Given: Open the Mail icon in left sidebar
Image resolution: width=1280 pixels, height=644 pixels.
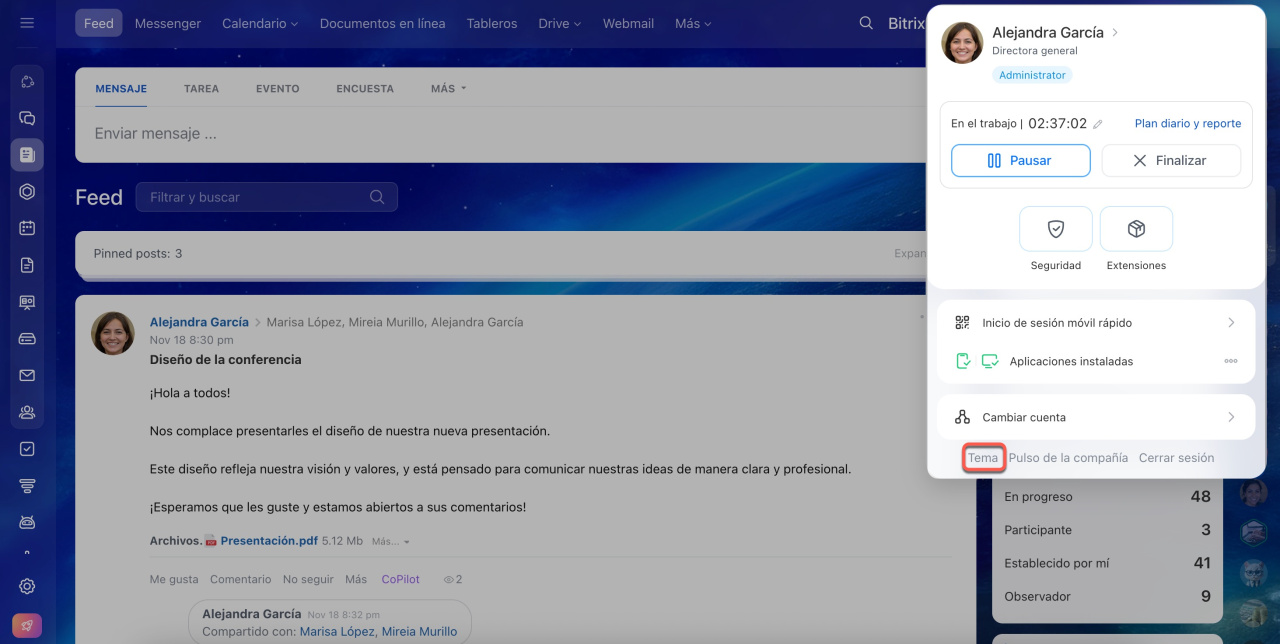Looking at the screenshot, I should [27, 376].
